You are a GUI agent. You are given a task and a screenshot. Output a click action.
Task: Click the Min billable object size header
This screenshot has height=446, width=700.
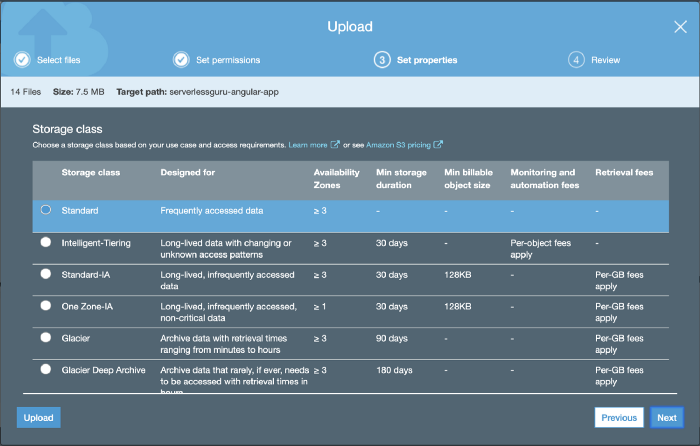tap(468, 179)
